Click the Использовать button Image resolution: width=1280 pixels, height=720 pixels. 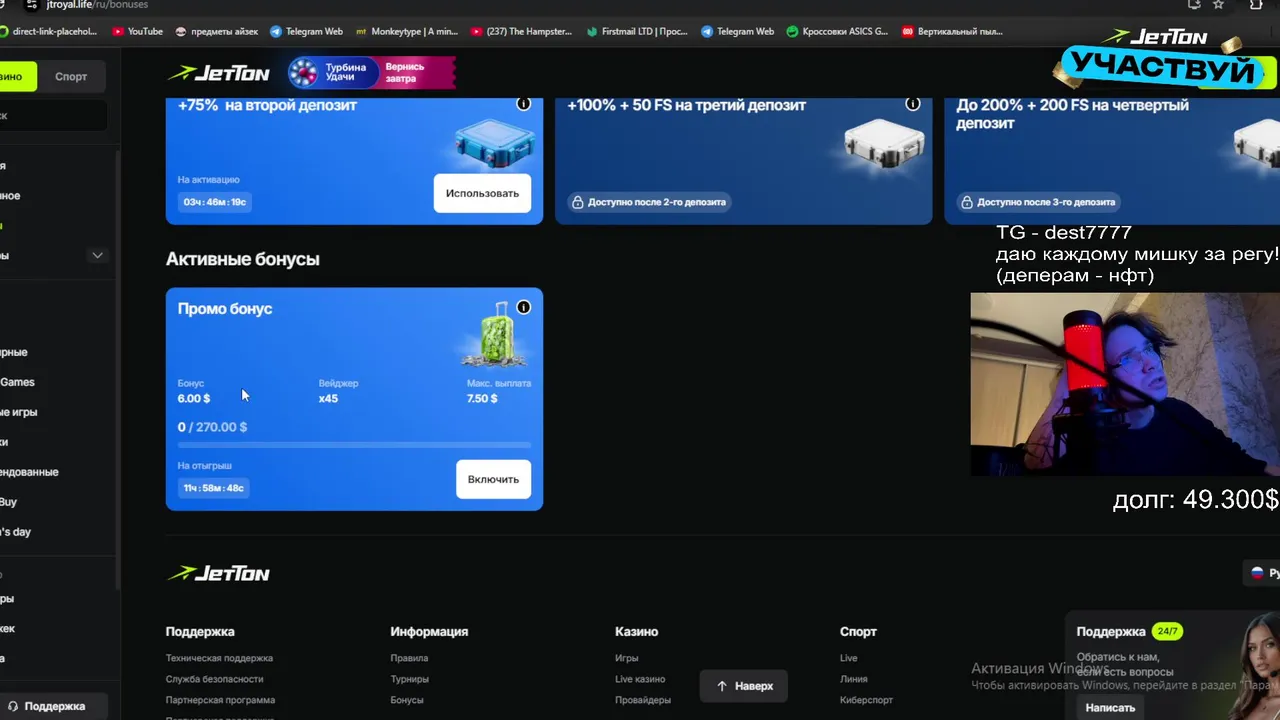482,193
